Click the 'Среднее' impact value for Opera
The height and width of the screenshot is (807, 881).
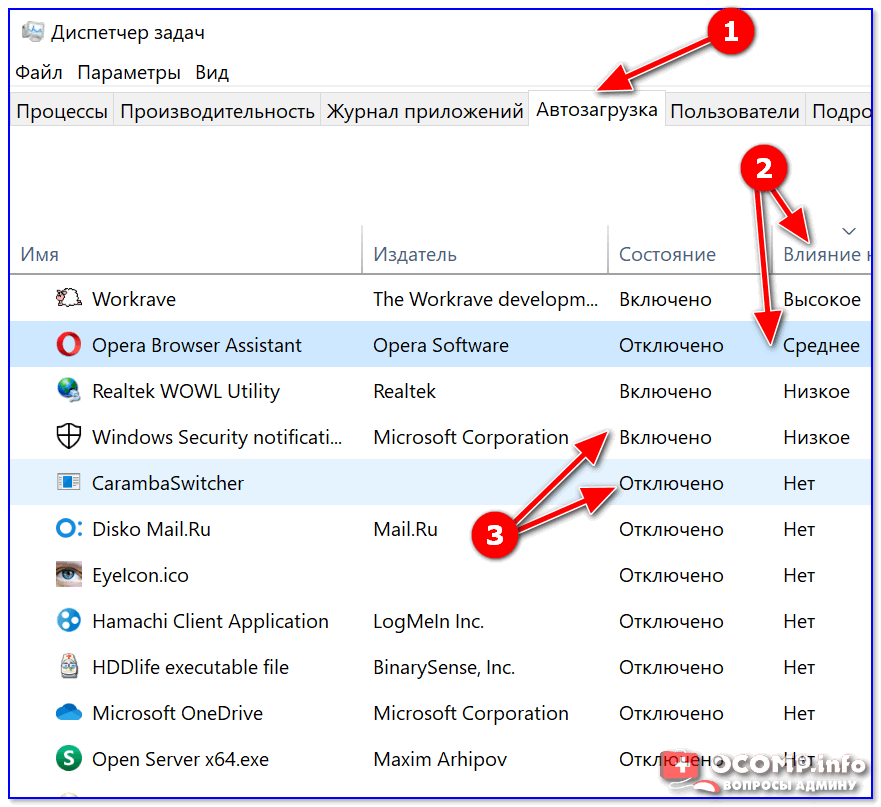click(821, 346)
